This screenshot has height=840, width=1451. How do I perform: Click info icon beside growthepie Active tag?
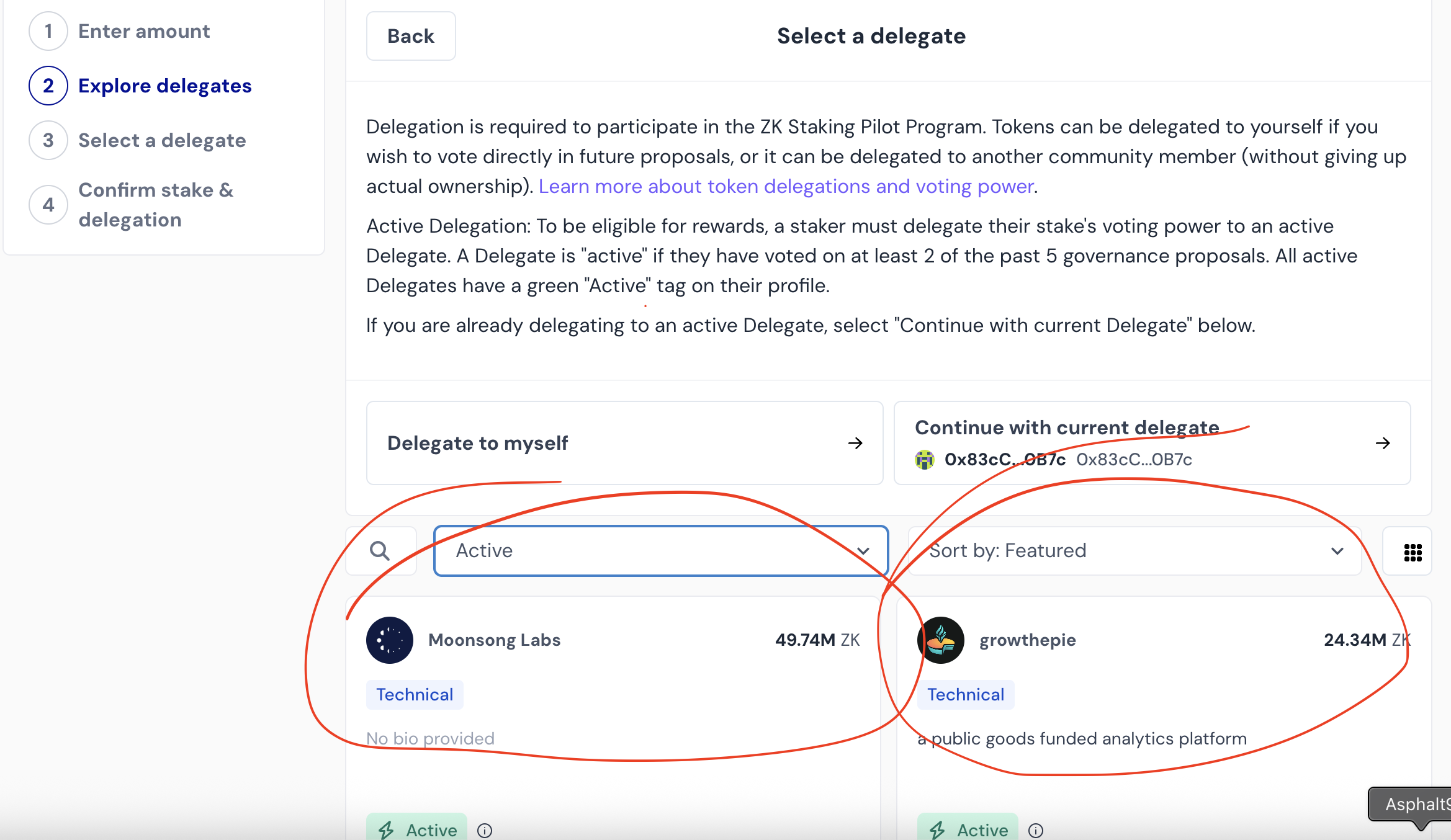tap(1036, 830)
